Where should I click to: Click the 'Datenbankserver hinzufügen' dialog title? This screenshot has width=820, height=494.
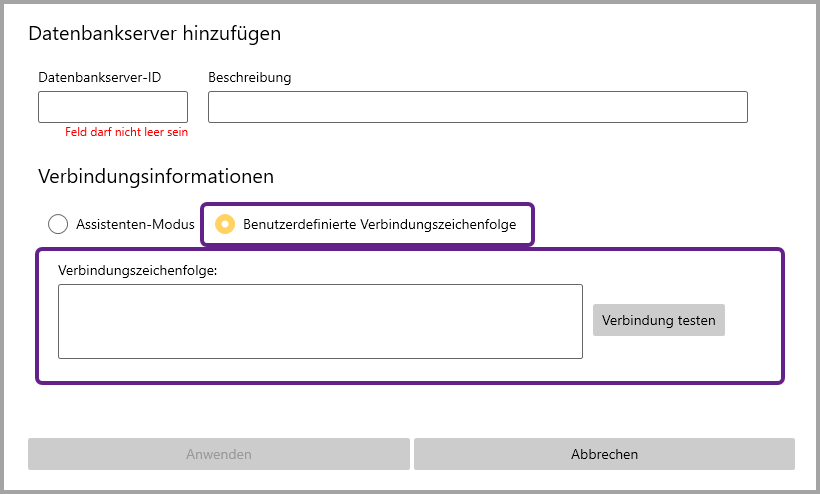pyautogui.click(x=154, y=34)
